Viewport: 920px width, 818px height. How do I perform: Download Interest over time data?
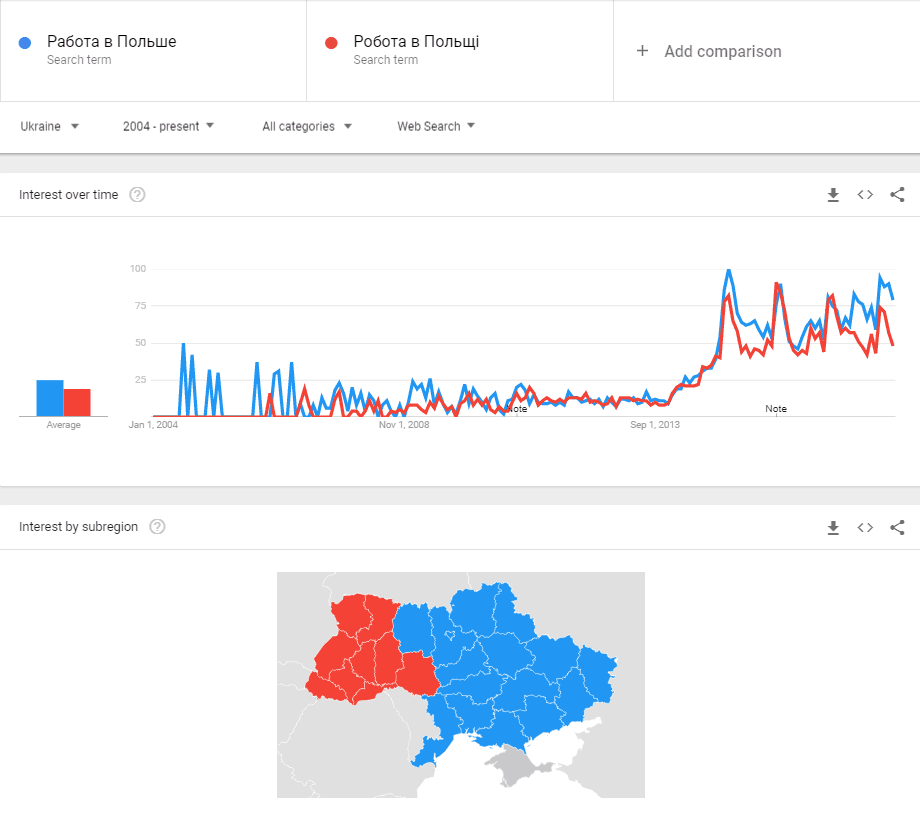click(x=833, y=195)
